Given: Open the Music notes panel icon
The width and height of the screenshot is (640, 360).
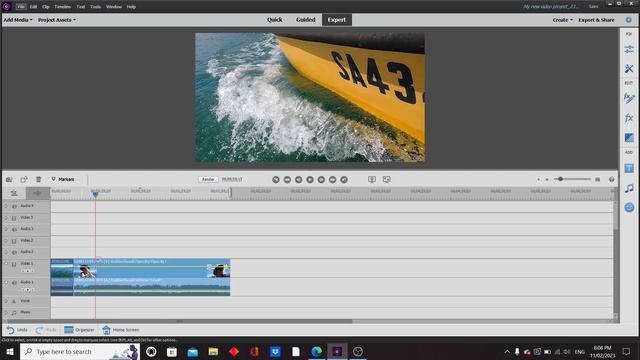Looking at the screenshot, I should [x=629, y=188].
